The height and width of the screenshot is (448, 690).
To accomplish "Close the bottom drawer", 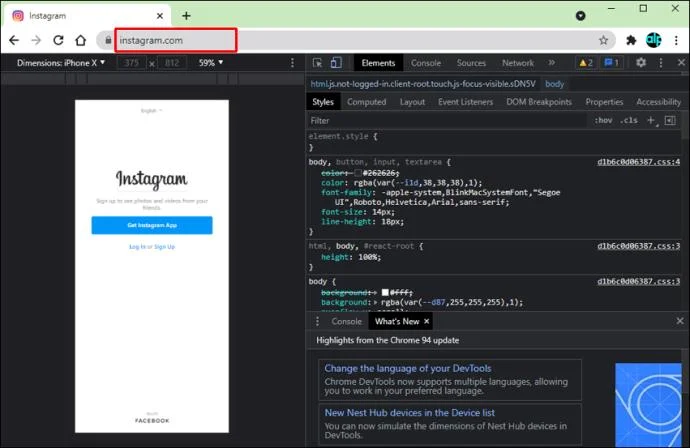I will point(680,321).
